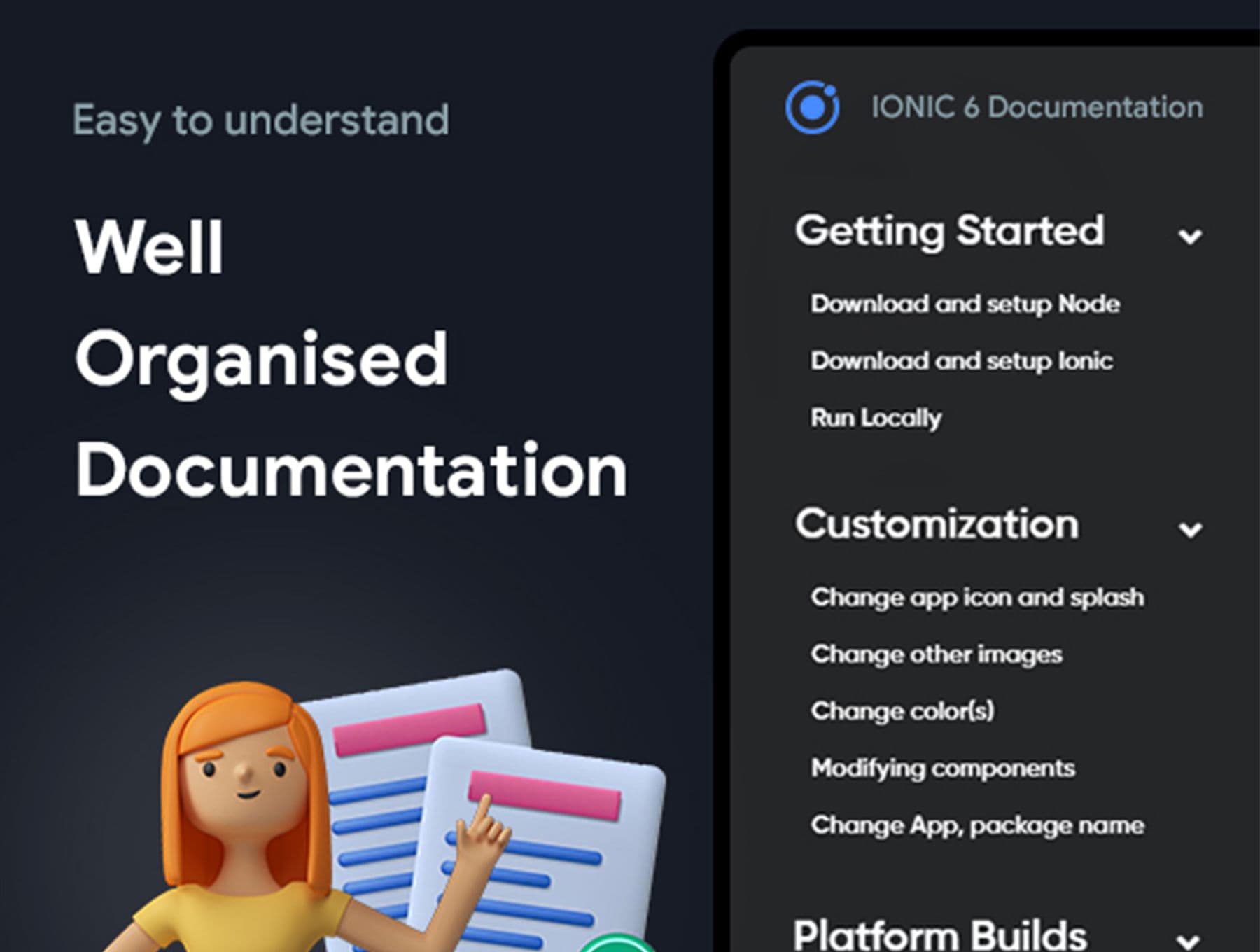This screenshot has width=1260, height=952.
Task: Open Change color(s) documentation
Action: pyautogui.click(x=902, y=711)
